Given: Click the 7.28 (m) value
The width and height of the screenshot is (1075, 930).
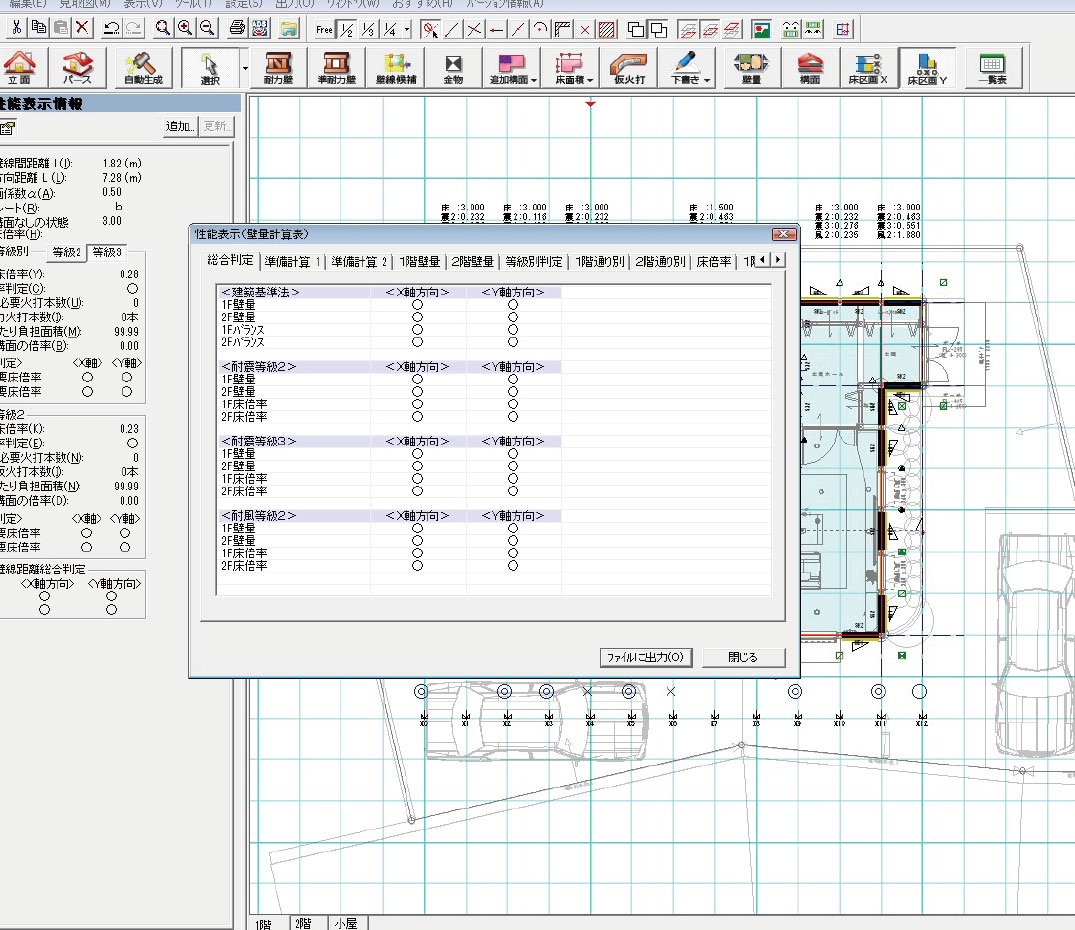Looking at the screenshot, I should 122,178.
